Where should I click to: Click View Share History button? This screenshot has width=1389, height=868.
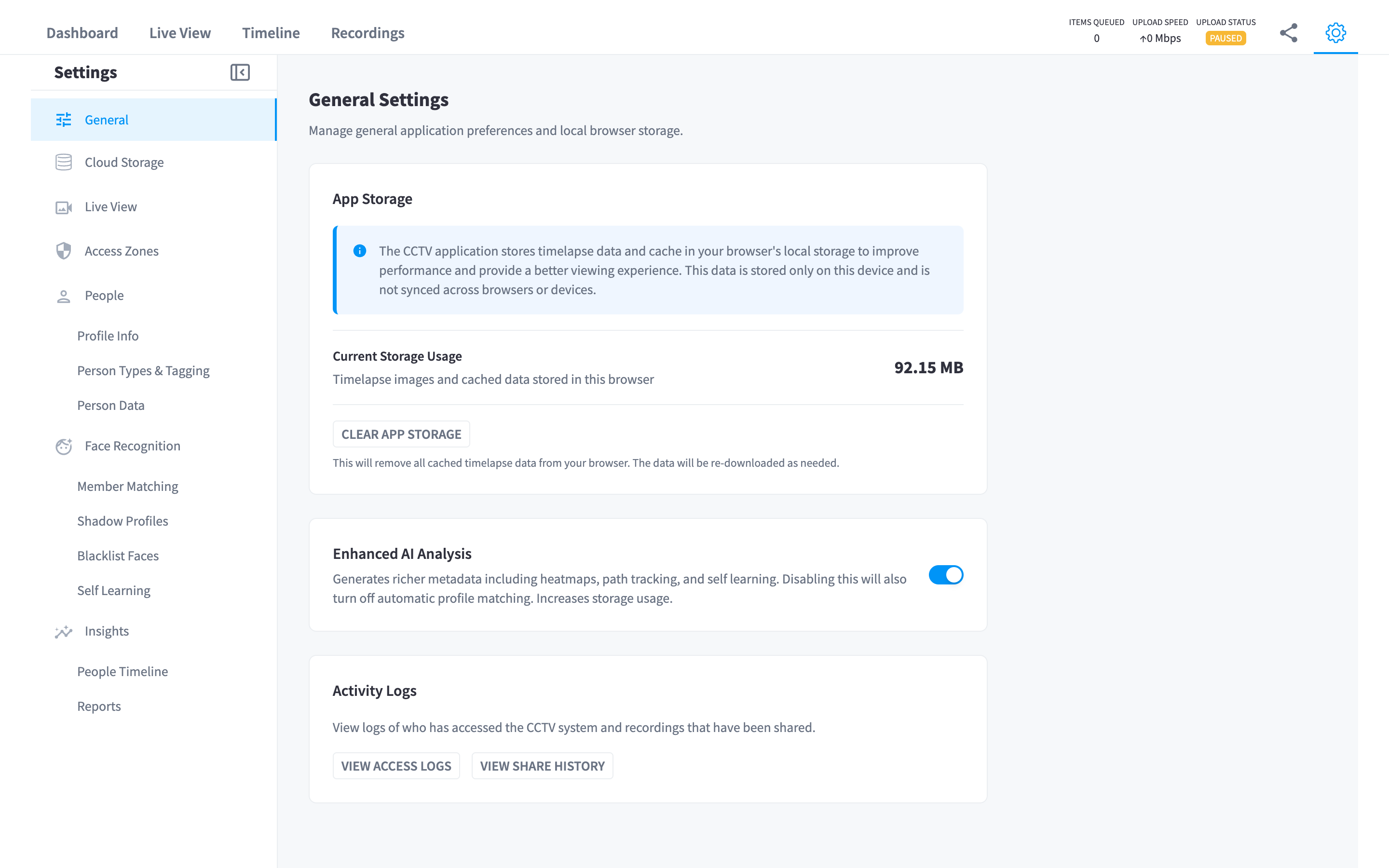pos(543,766)
